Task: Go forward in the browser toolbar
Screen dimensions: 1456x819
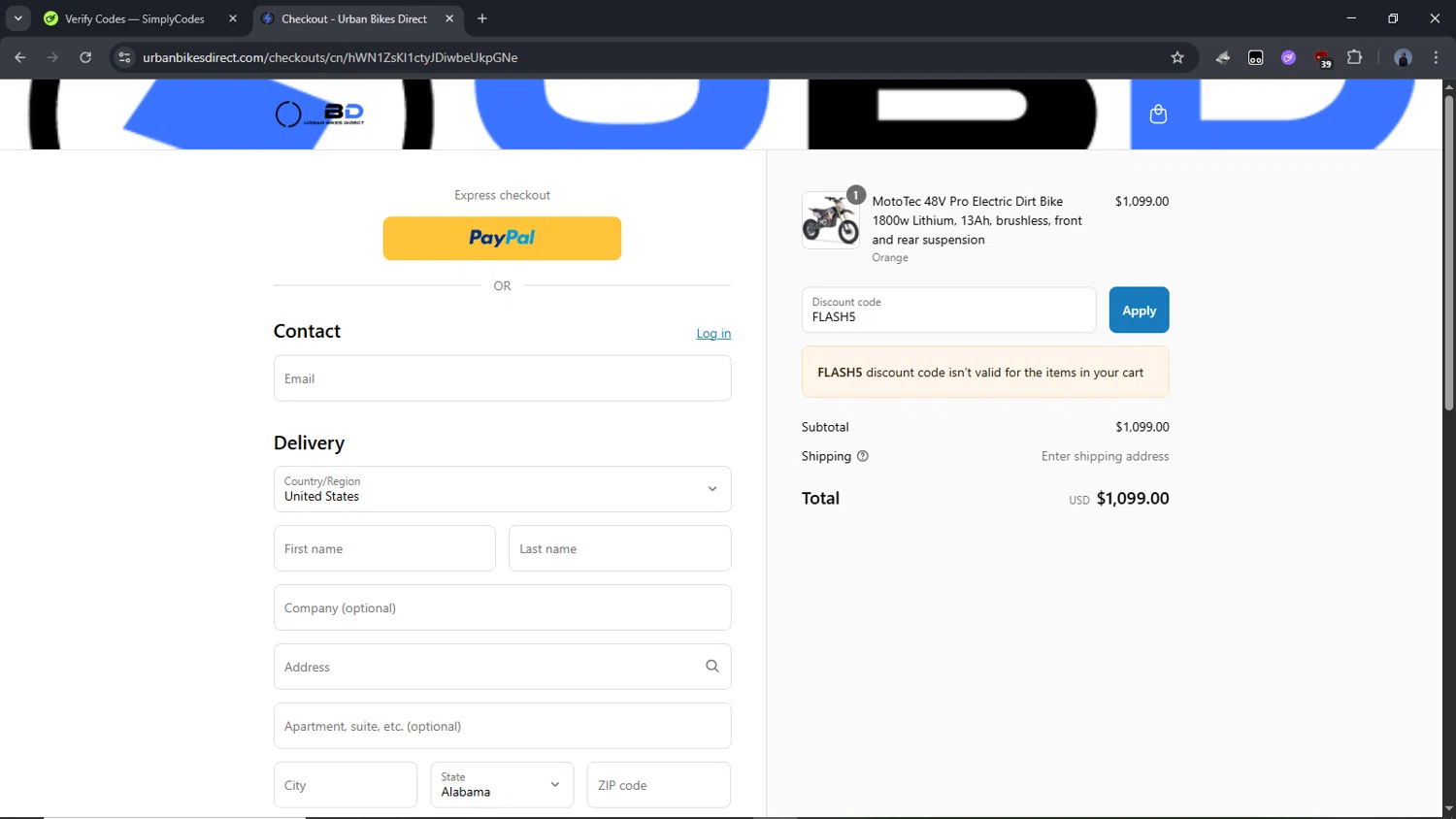Action: pos(52,57)
